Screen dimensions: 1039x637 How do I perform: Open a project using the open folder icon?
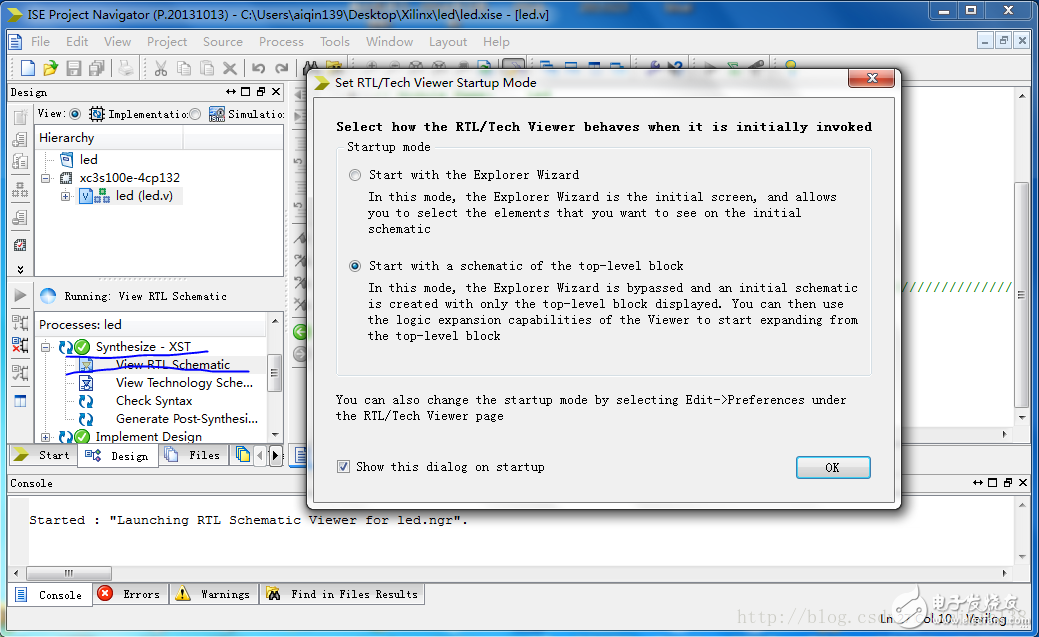[x=48, y=67]
